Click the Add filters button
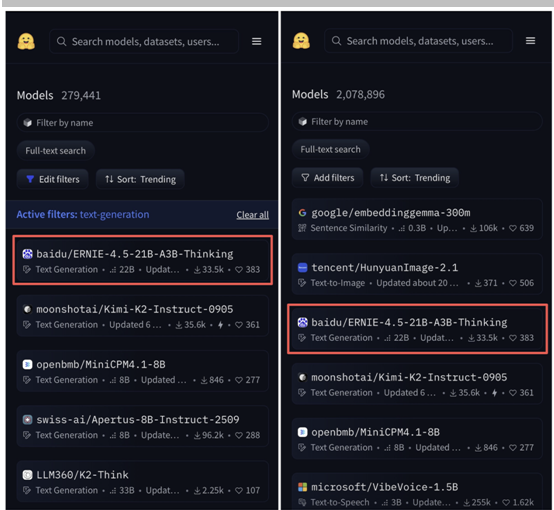This screenshot has height=510, width=554. [x=327, y=178]
